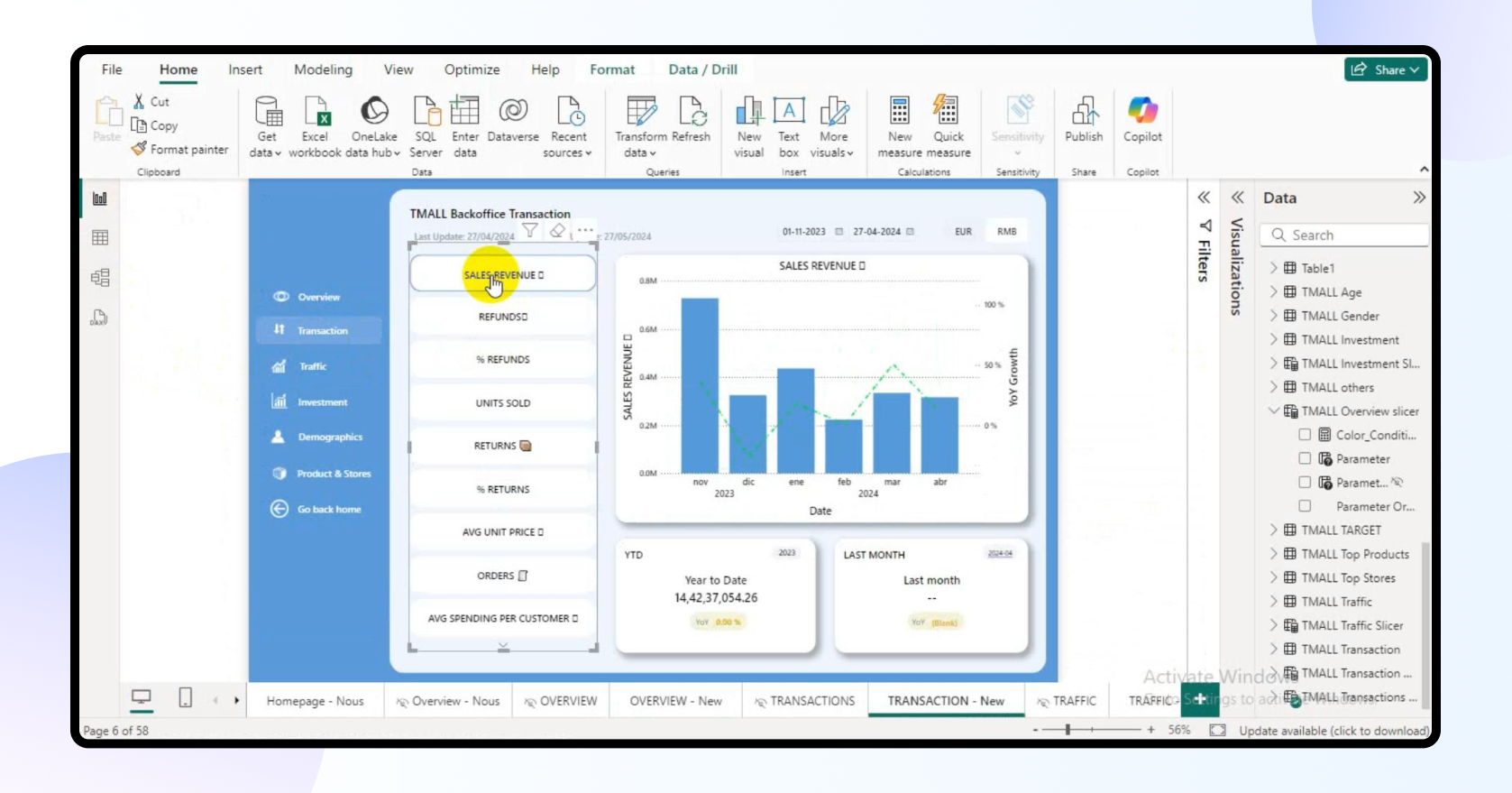
Task: Switch to desktop layout view
Action: (142, 697)
